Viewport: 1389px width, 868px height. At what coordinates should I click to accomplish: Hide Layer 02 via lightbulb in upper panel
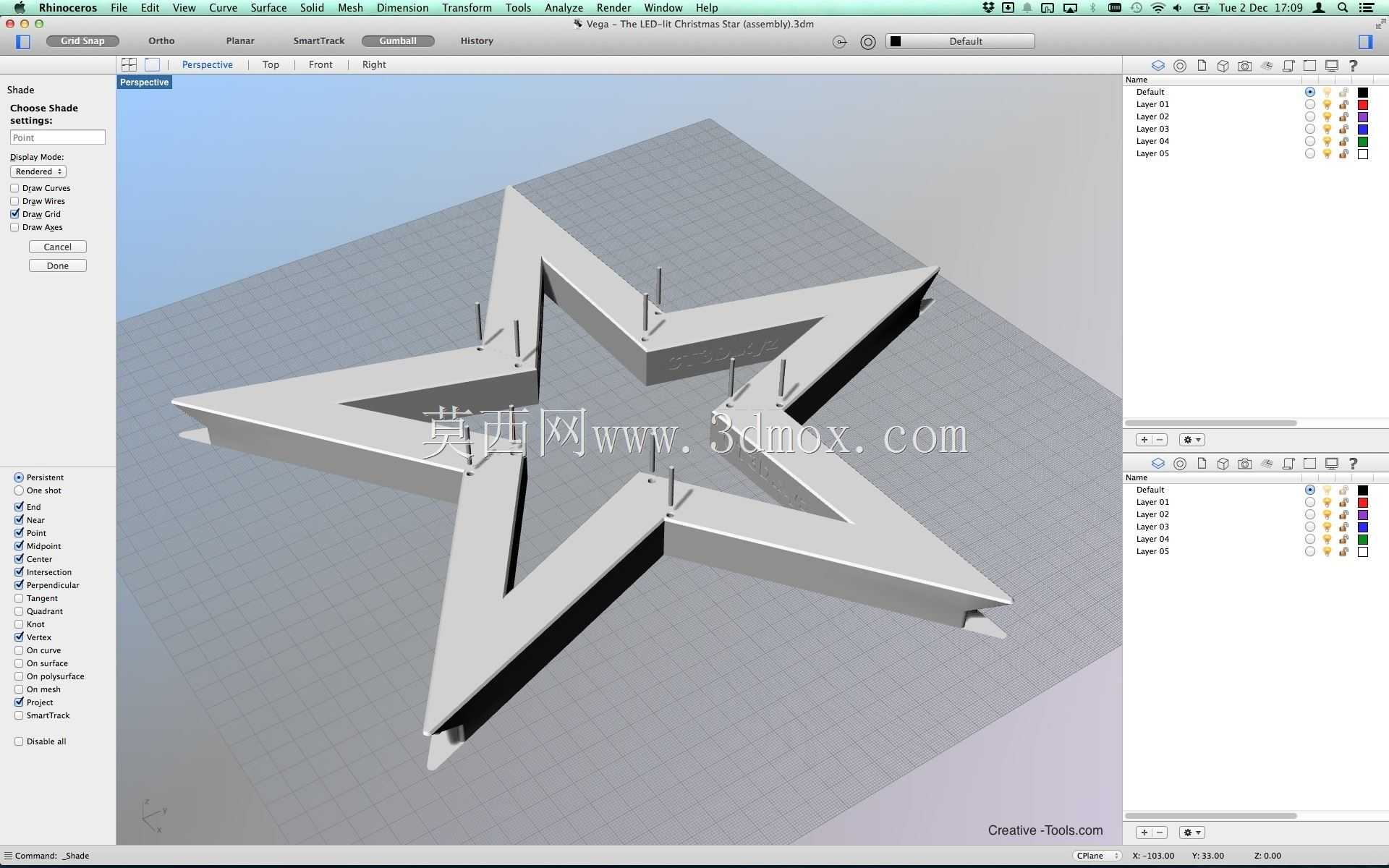[1327, 117]
